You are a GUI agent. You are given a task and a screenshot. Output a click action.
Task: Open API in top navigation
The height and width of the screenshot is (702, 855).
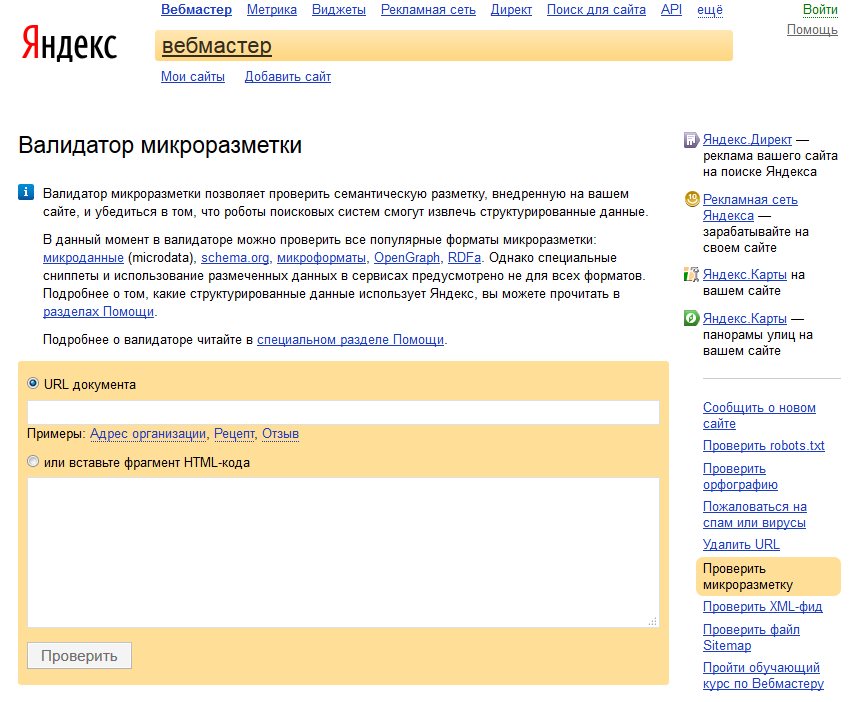[x=671, y=10]
